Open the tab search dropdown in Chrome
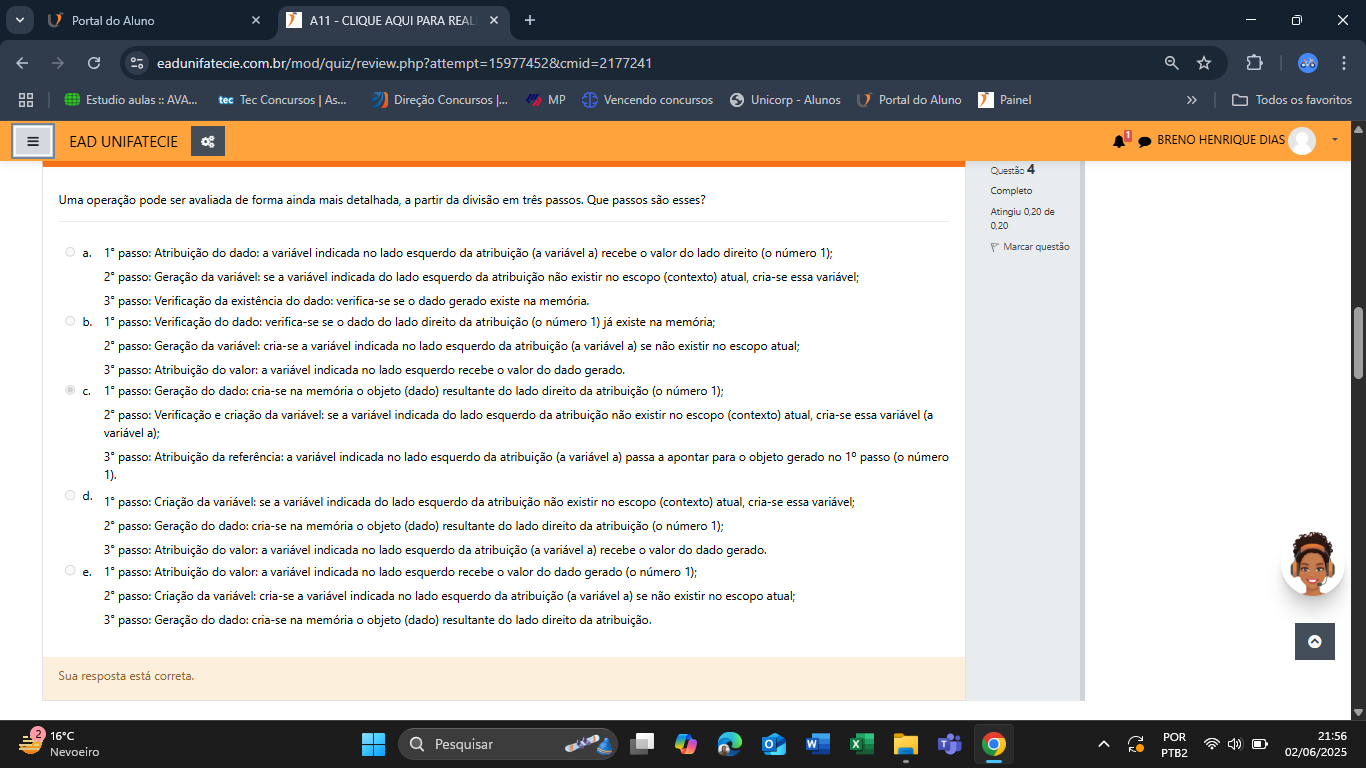The image size is (1366, 768). [19, 20]
